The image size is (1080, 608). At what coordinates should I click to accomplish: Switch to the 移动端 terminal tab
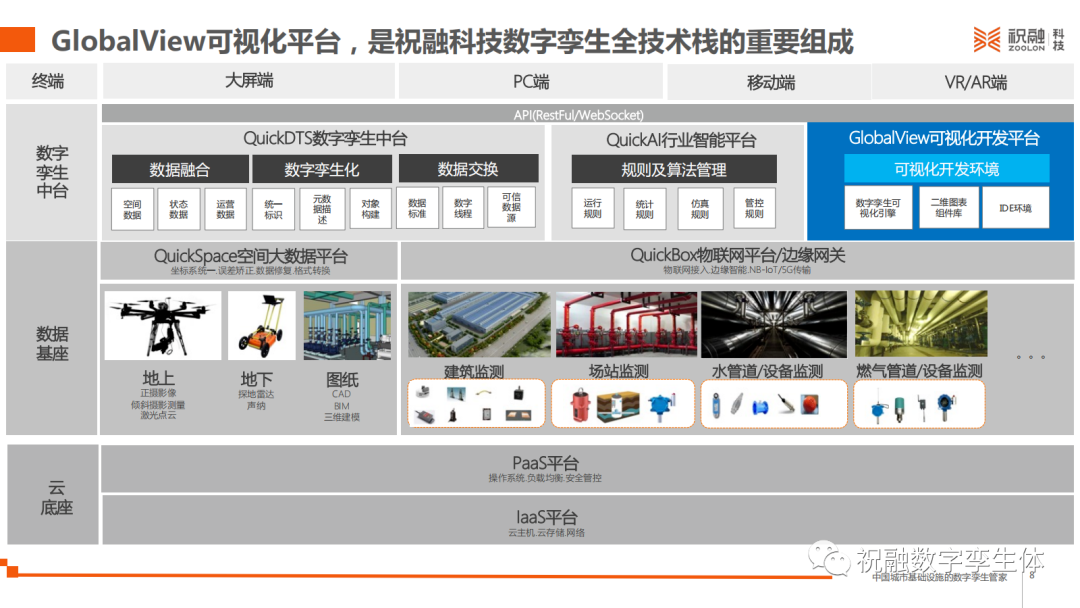(770, 82)
